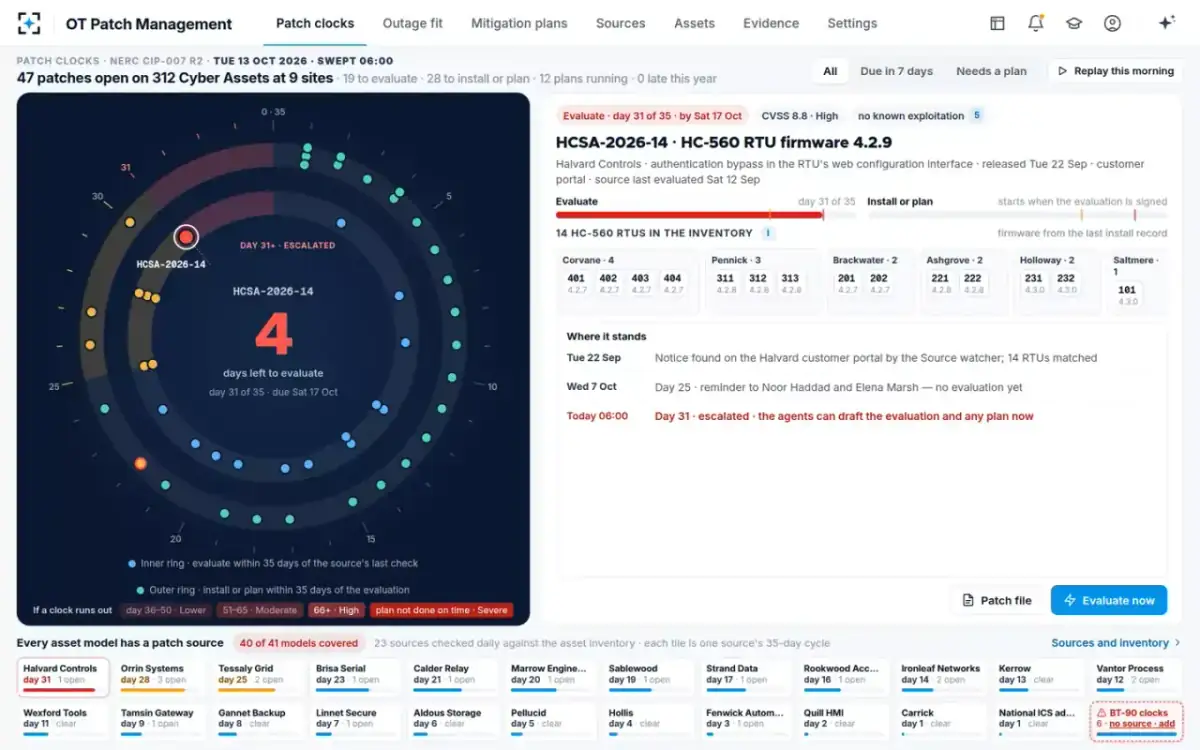Click the Install or plan progress bar
1200x750 pixels.
click(x=1017, y=214)
